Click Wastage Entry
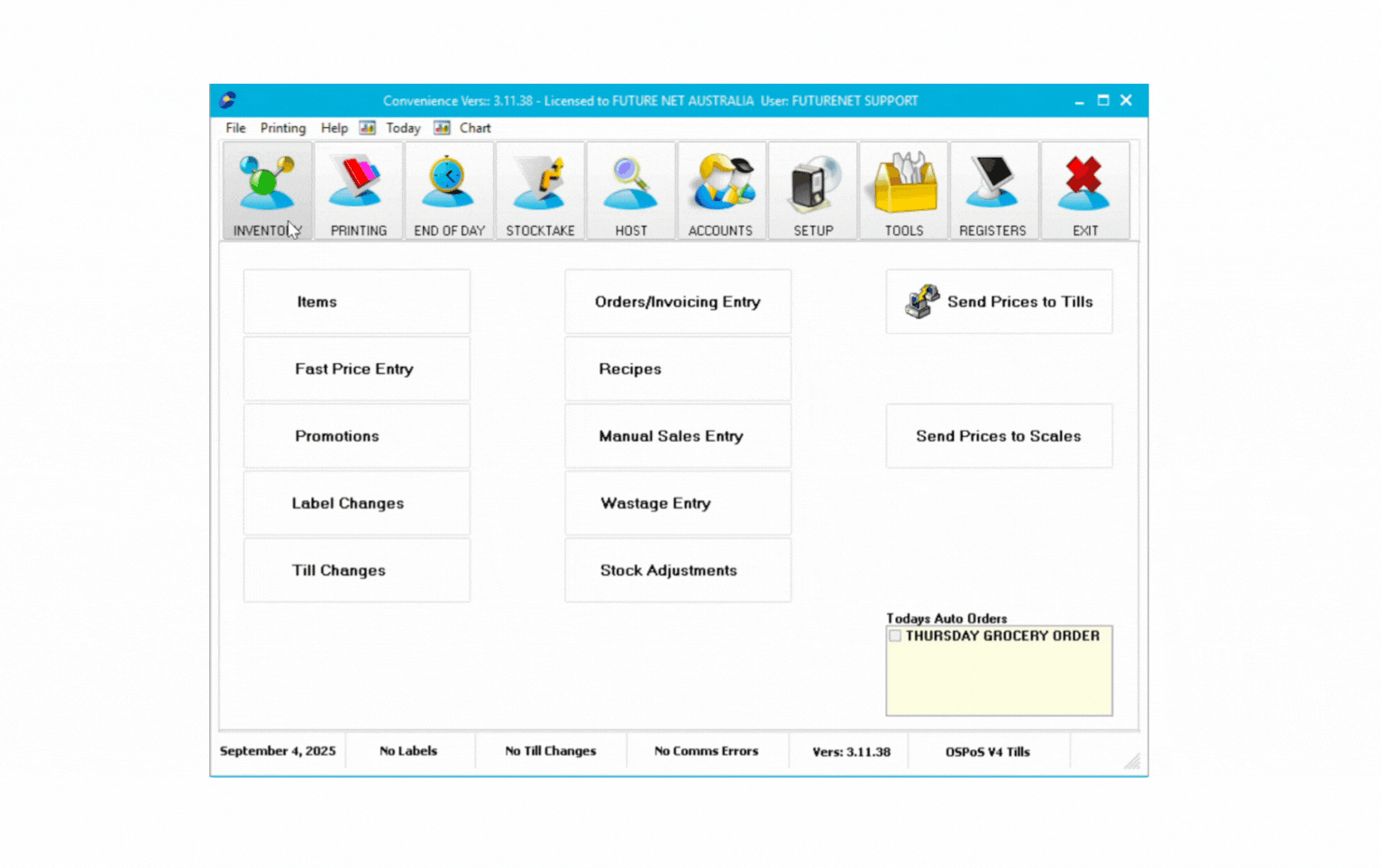The height and width of the screenshot is (868, 1381). pyautogui.click(x=677, y=503)
